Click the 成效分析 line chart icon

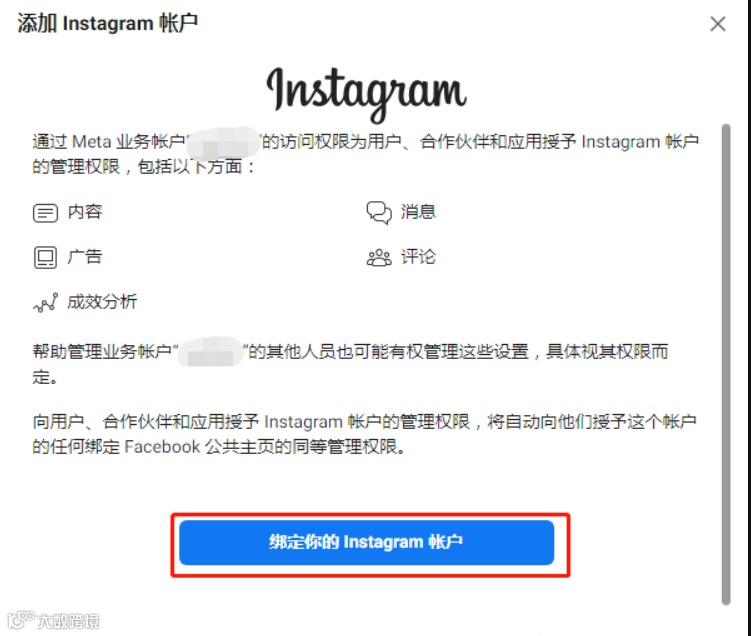pos(46,303)
